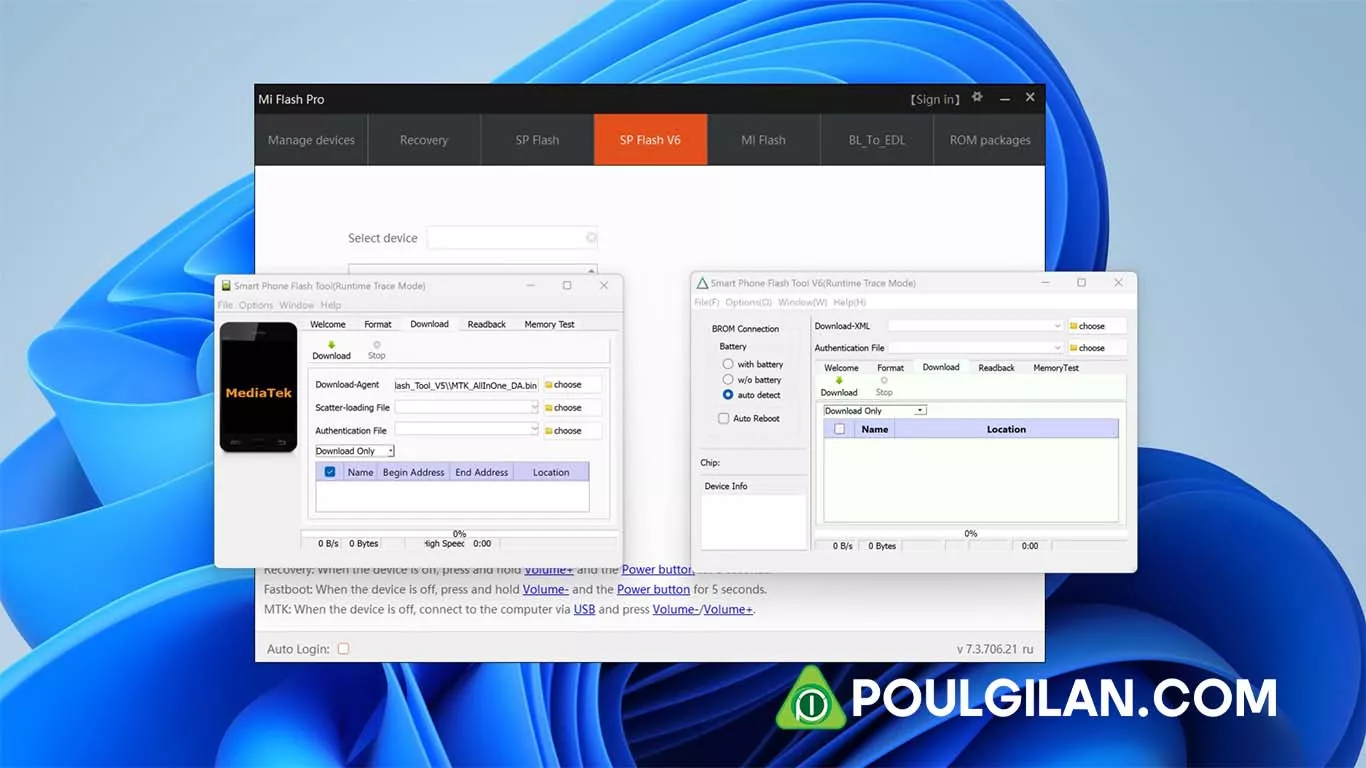Select with battery radio button
1366x768 pixels.
click(728, 364)
